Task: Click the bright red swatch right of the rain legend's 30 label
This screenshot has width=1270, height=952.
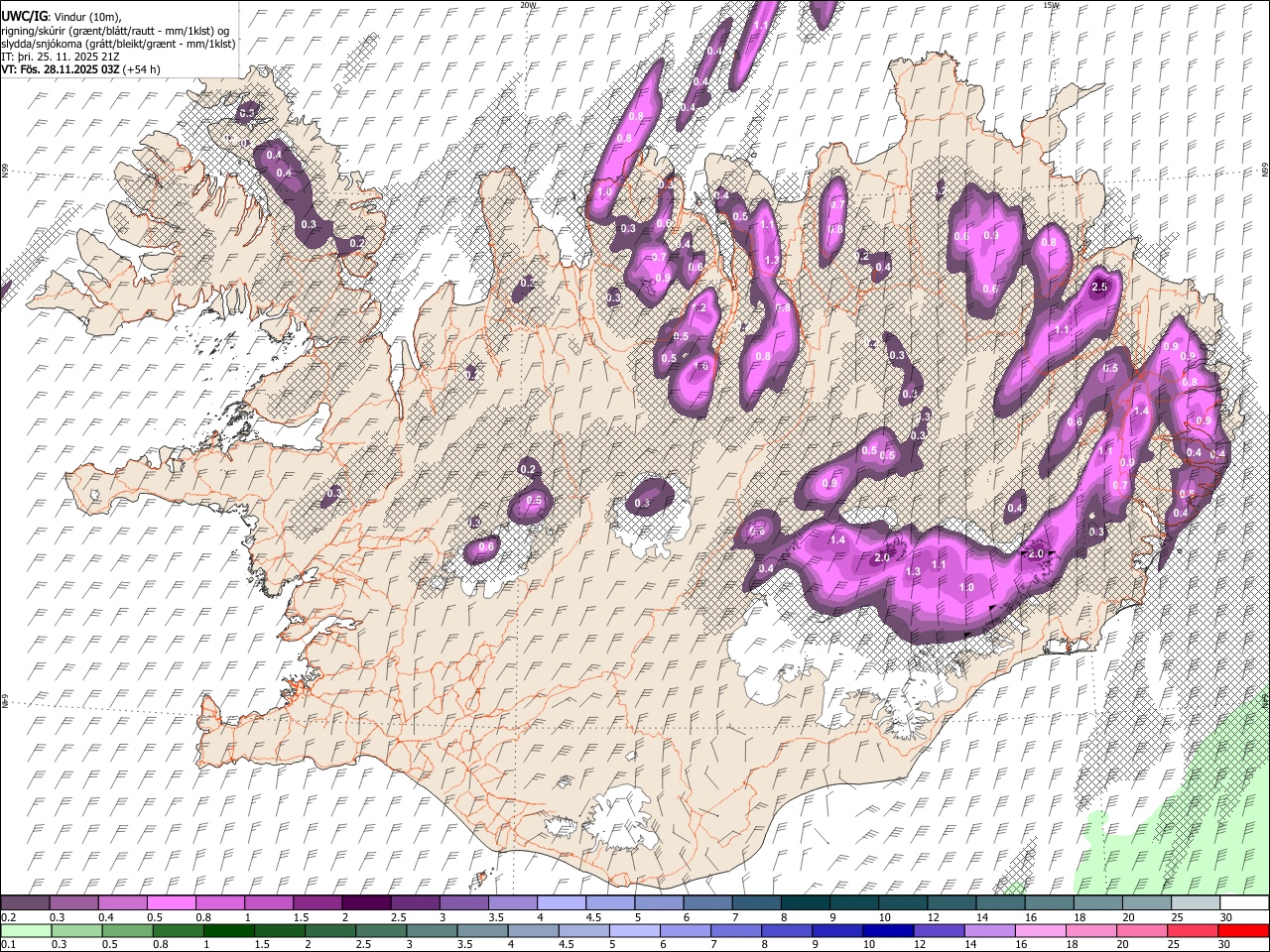Action: (x=1243, y=930)
